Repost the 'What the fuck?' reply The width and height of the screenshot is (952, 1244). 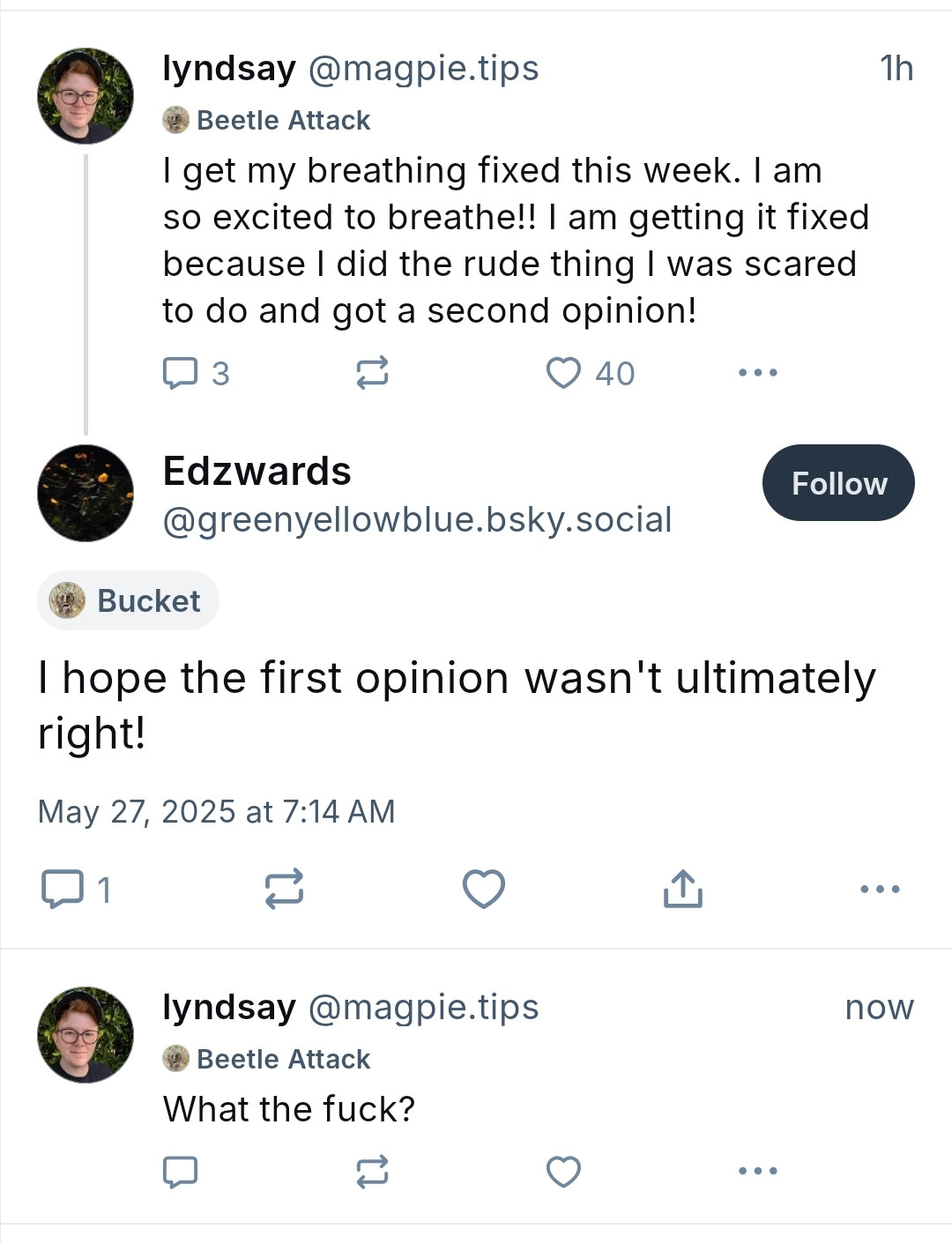[372, 1172]
